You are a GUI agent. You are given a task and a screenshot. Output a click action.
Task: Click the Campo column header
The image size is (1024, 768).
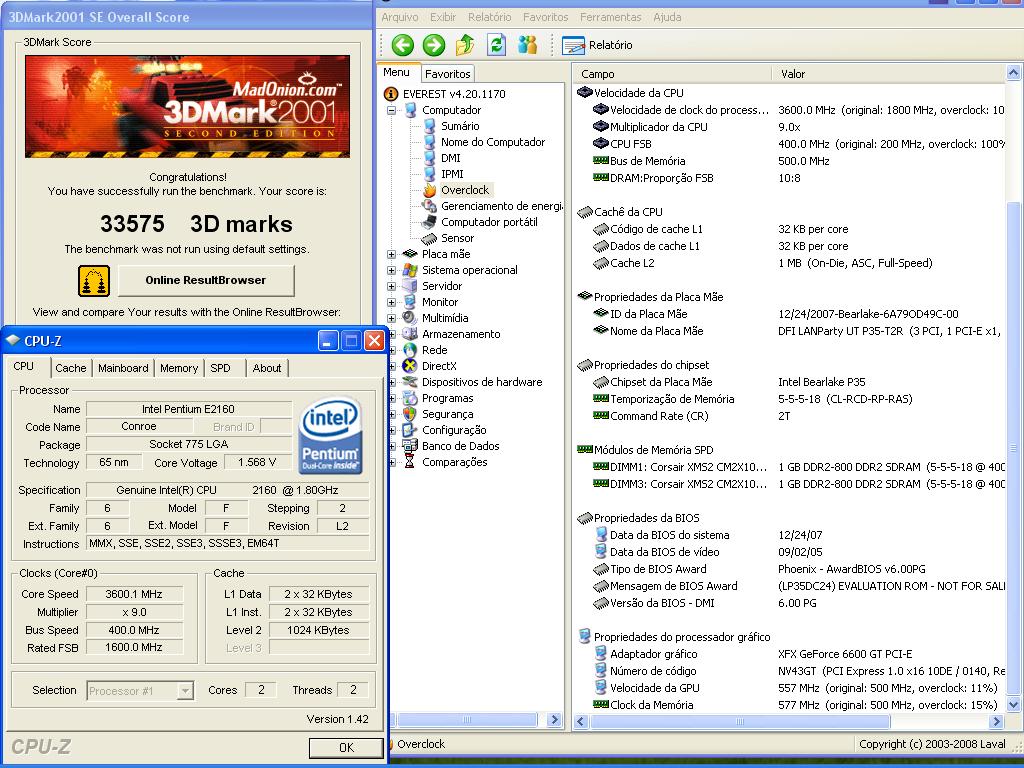[x=673, y=74]
